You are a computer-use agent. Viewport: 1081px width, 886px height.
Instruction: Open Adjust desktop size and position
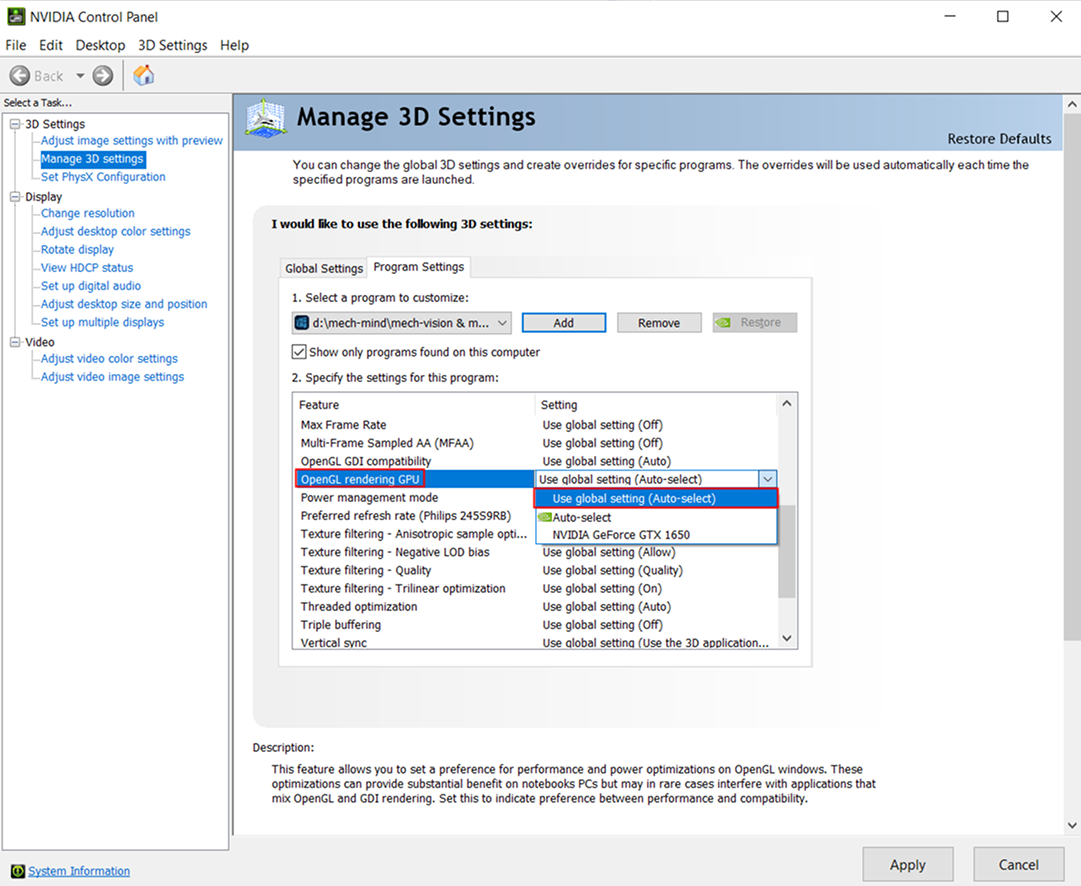tap(124, 304)
